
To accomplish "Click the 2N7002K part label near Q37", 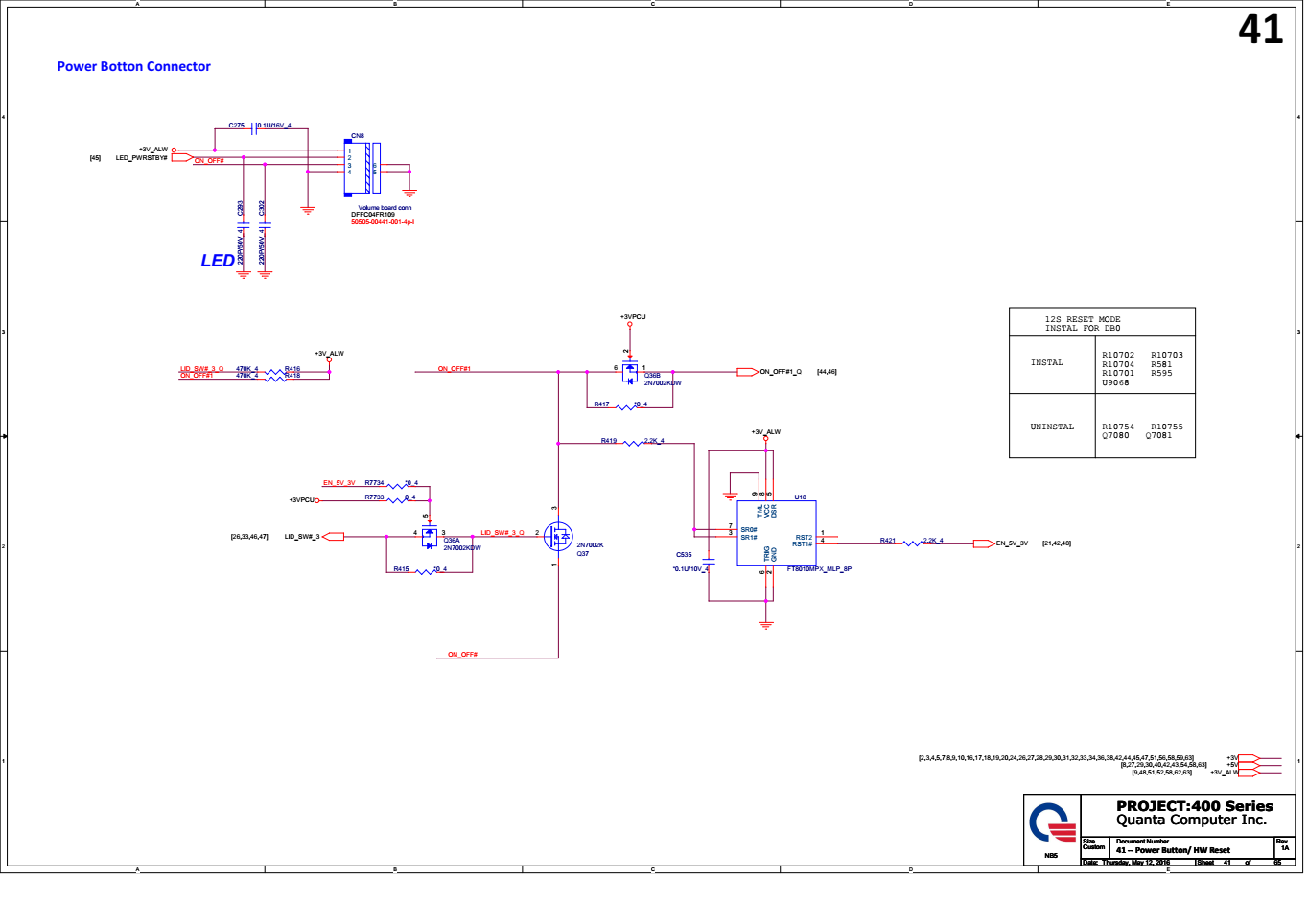I will tap(590, 545).
